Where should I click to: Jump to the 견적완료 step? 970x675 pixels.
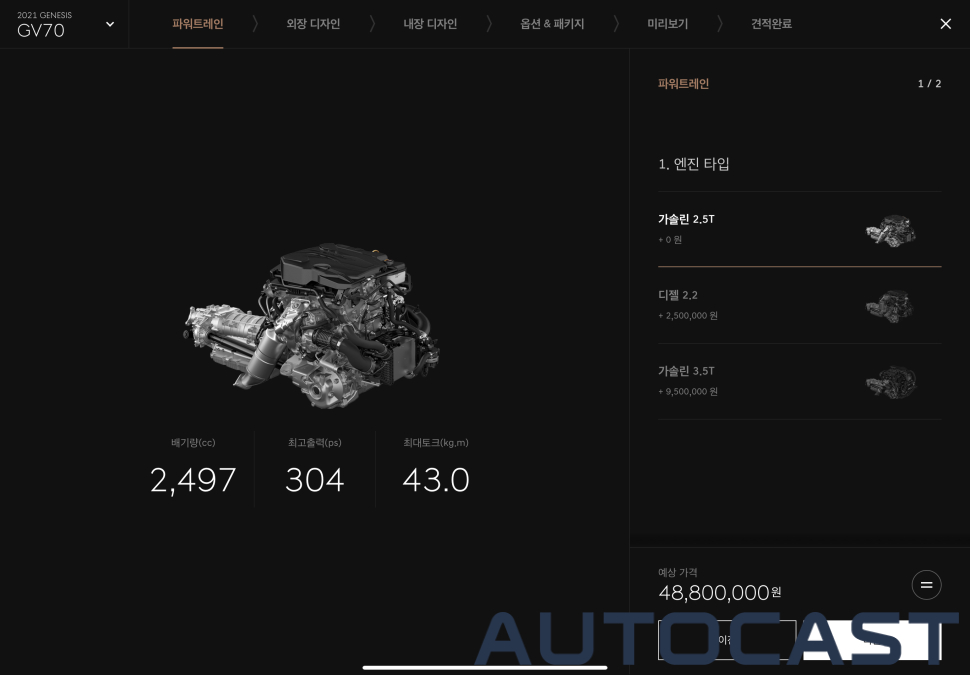click(771, 24)
